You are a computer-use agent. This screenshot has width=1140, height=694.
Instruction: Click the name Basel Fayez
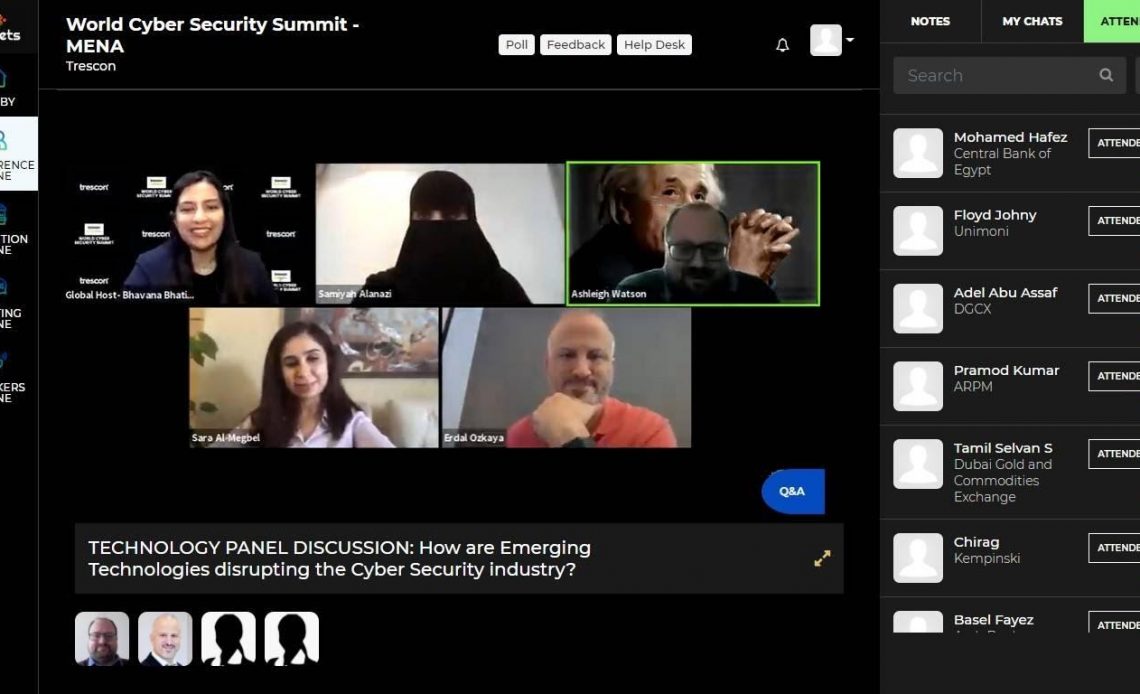click(x=994, y=620)
